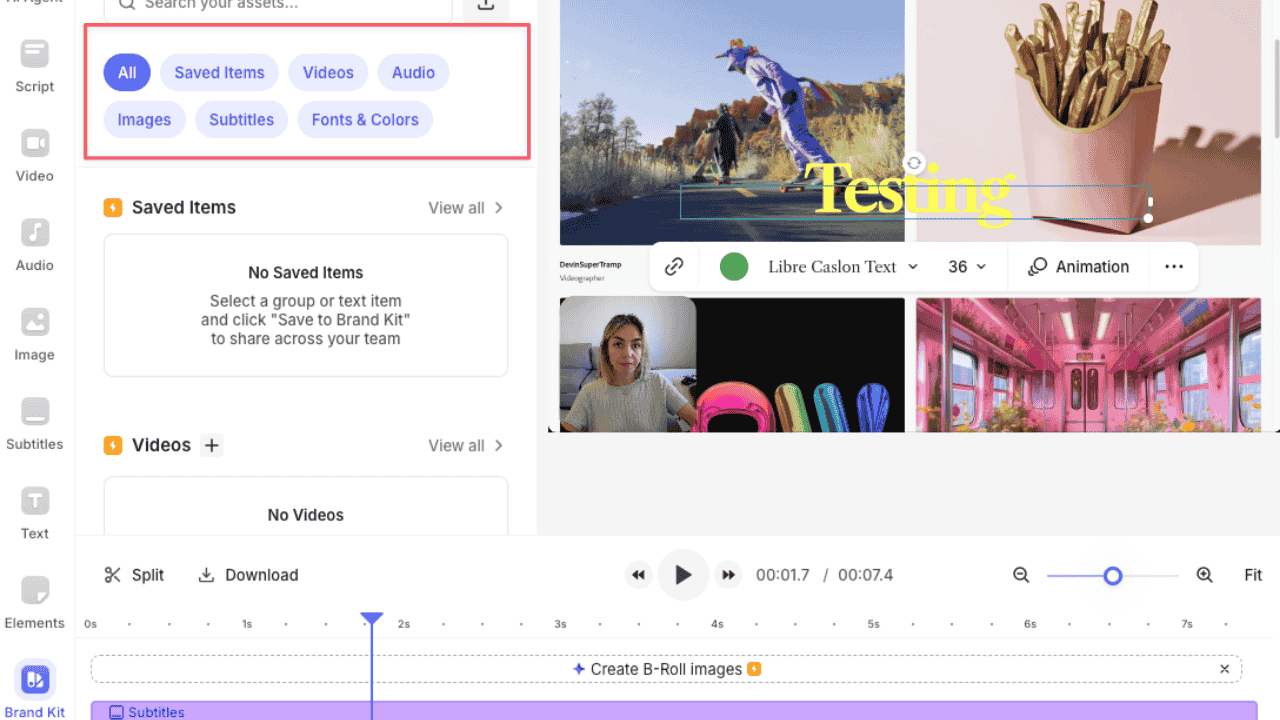Add a video with the plus button
The width and height of the screenshot is (1280, 720).
[x=211, y=445]
